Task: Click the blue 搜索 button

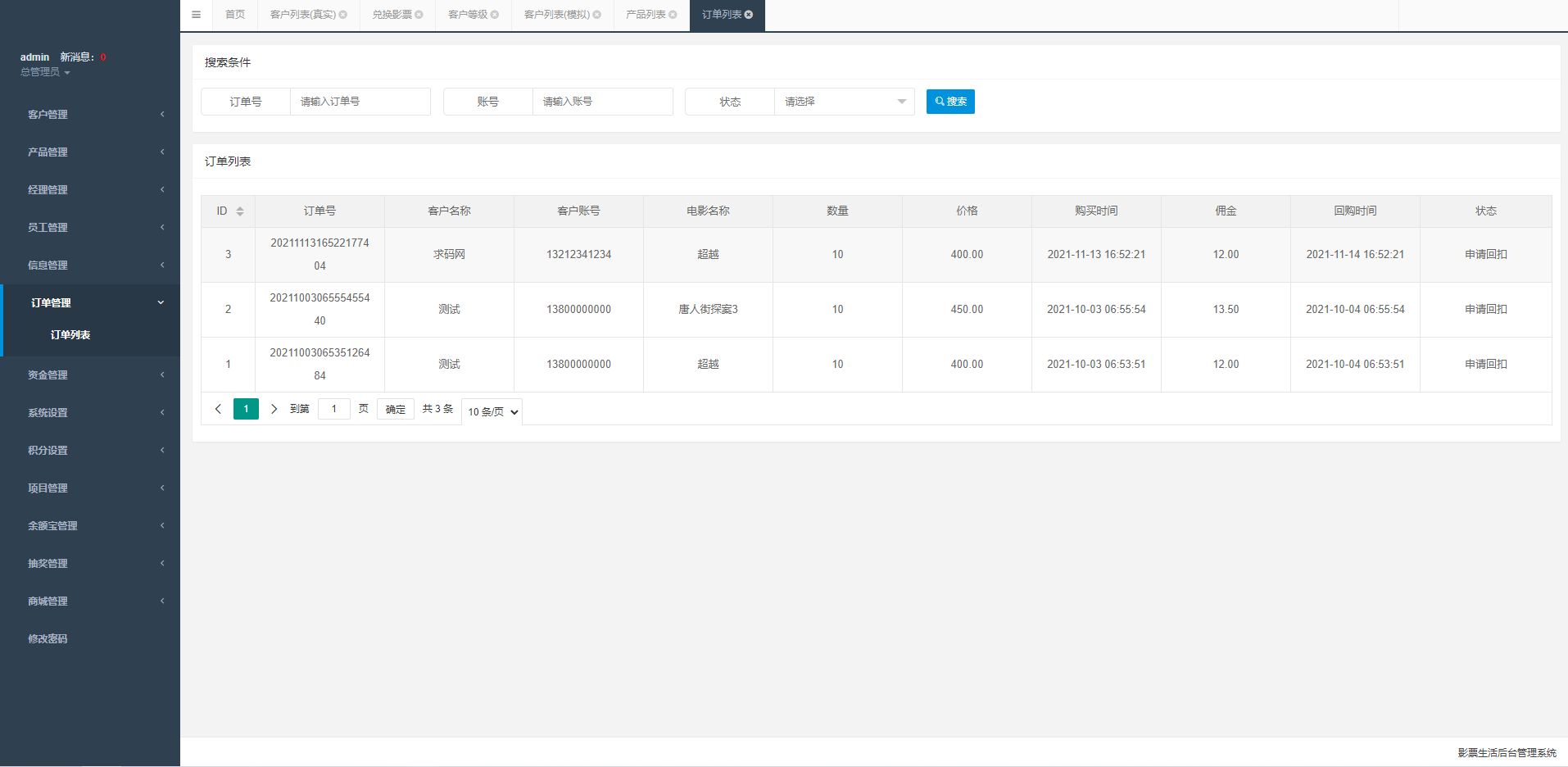Action: tap(950, 102)
